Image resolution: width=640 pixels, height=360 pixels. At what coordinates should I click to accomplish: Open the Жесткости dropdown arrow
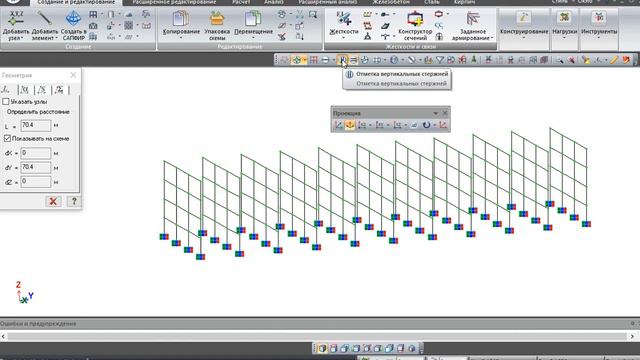(x=343, y=38)
